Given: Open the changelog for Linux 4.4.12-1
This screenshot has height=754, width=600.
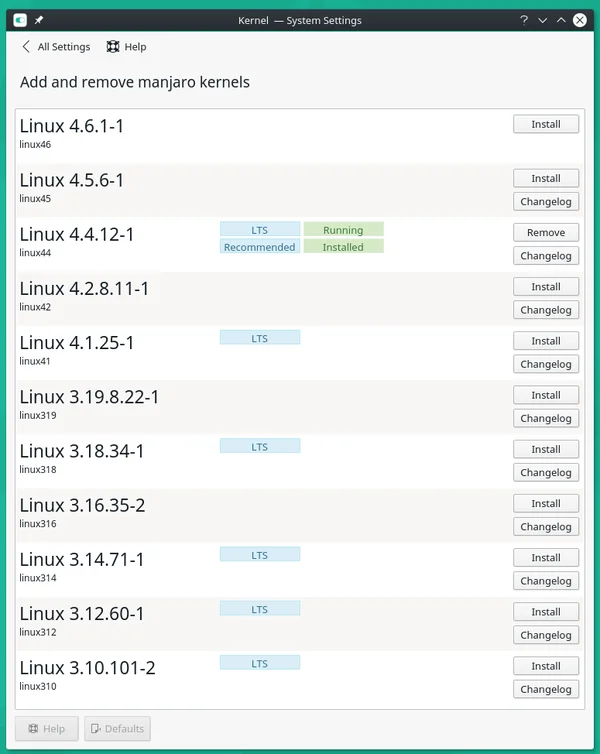Looking at the screenshot, I should [545, 256].
